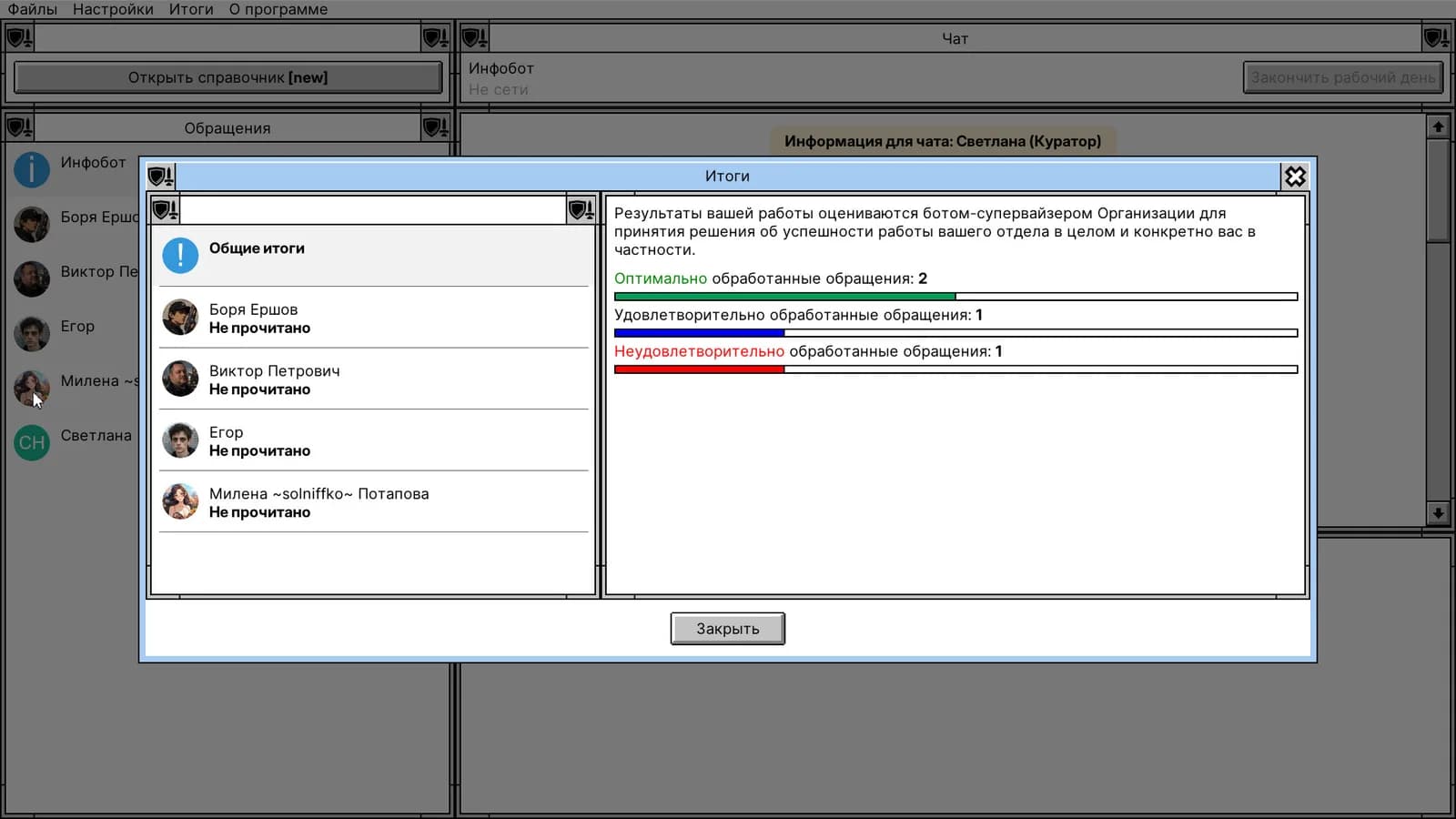This screenshot has width=1456, height=819.
Task: Click Боря Ершов avatar in results list
Action: click(180, 318)
